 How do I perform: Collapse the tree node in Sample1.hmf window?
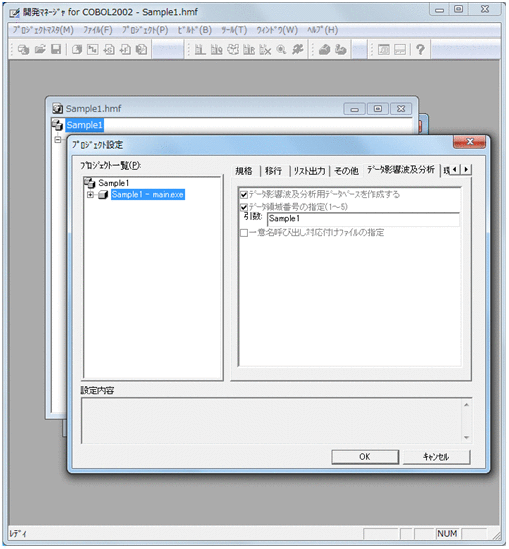coord(58,139)
